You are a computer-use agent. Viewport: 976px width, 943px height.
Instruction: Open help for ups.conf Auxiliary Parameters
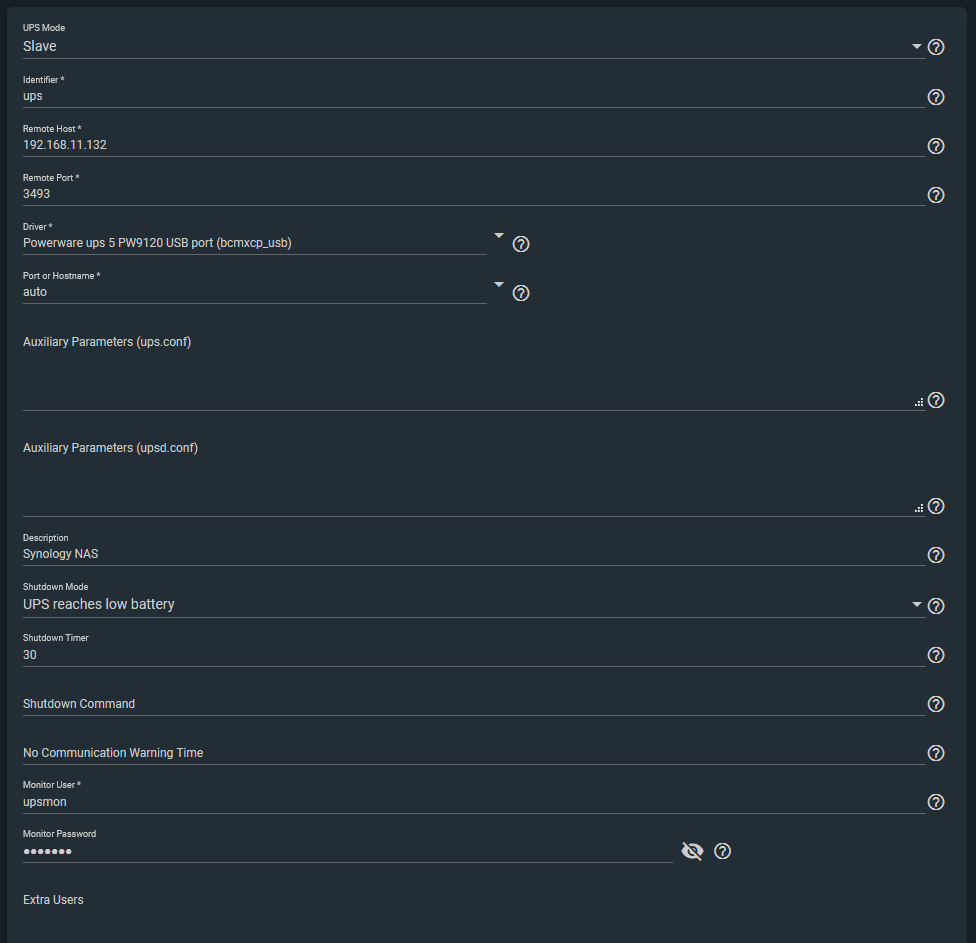pos(936,400)
